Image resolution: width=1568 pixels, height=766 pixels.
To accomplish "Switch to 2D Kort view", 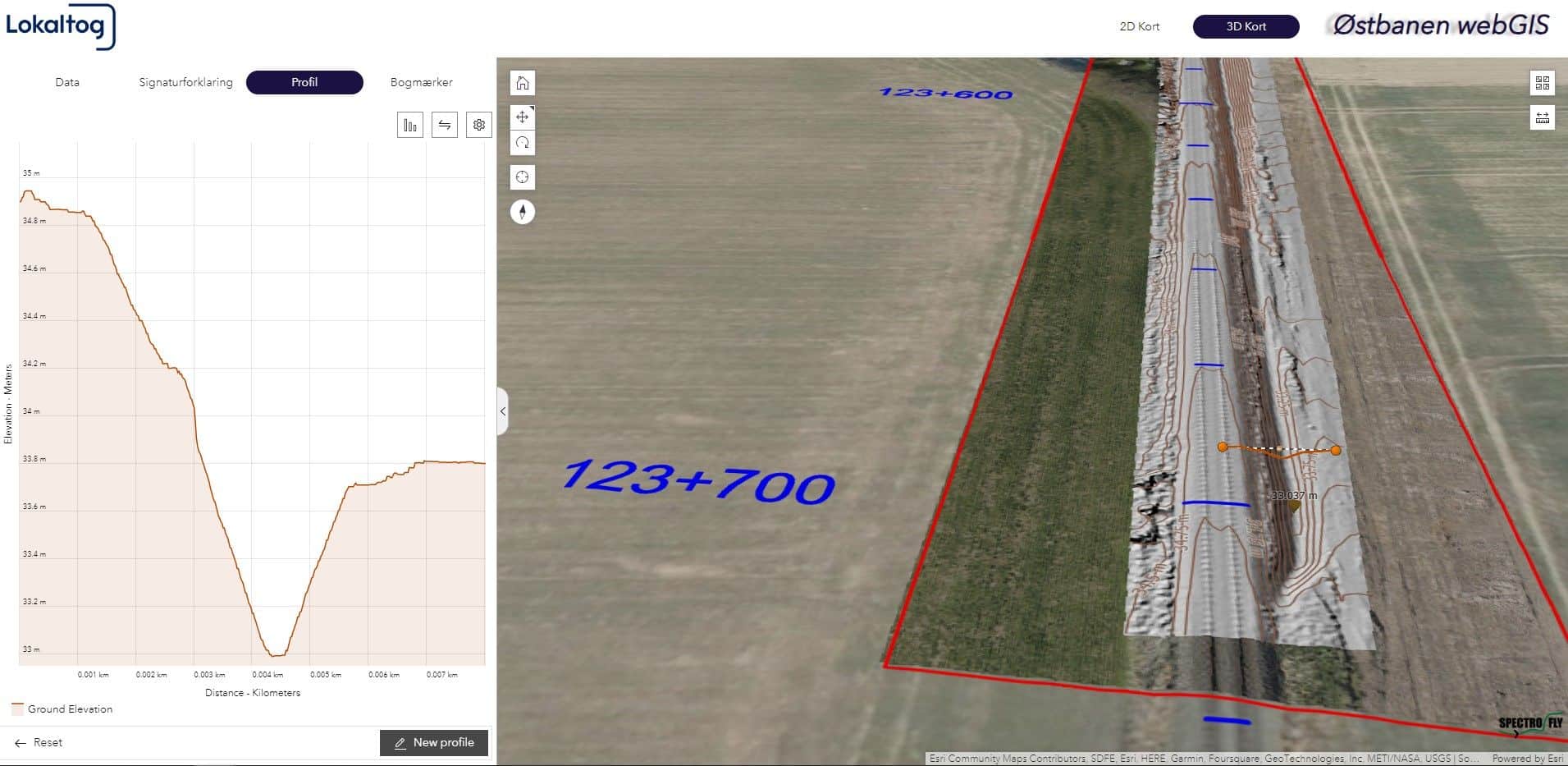I will tap(1139, 26).
